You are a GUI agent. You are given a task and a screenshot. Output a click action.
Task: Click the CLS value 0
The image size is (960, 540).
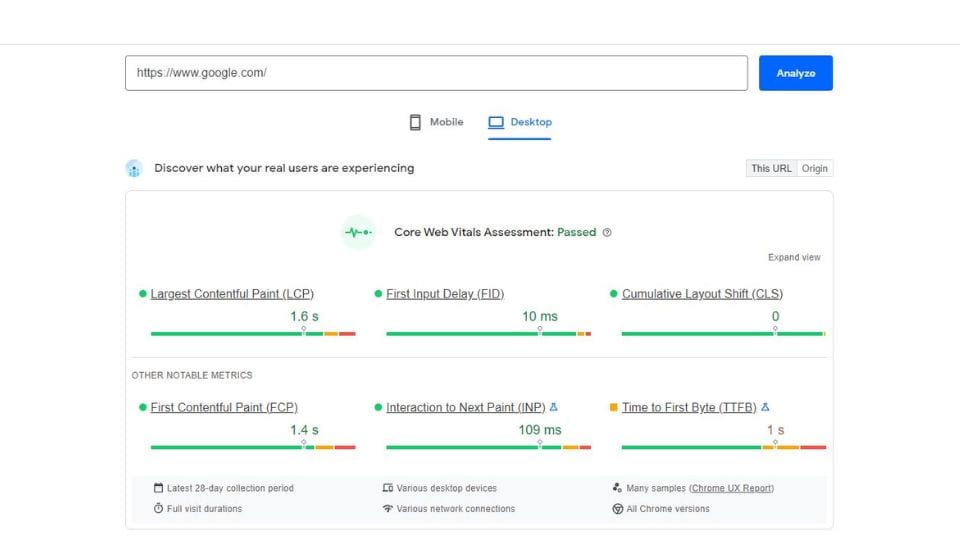click(775, 317)
